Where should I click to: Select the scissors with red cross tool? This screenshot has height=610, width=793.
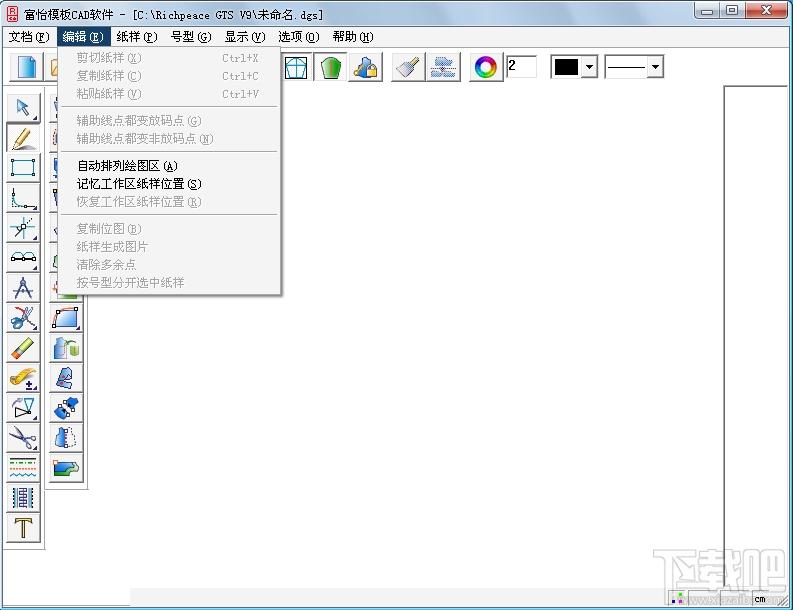point(23,318)
